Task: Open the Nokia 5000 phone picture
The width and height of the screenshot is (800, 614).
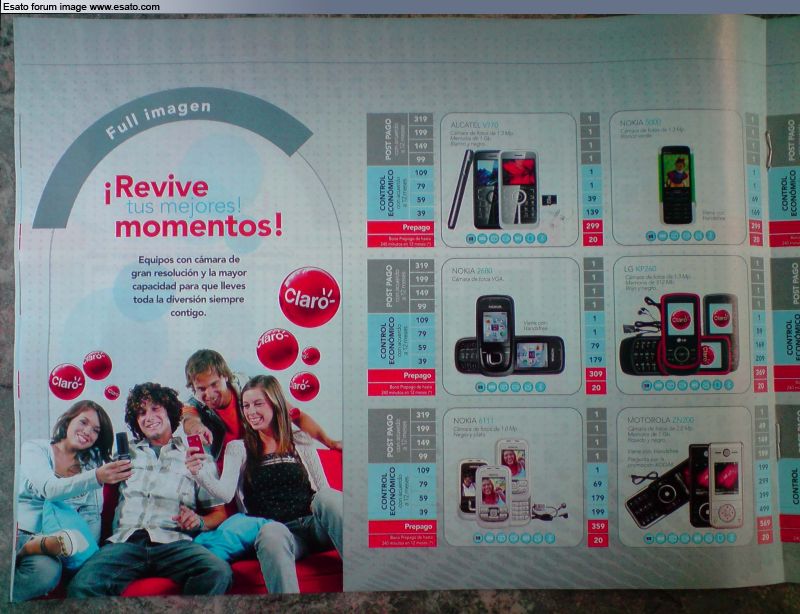Action: coord(677,185)
